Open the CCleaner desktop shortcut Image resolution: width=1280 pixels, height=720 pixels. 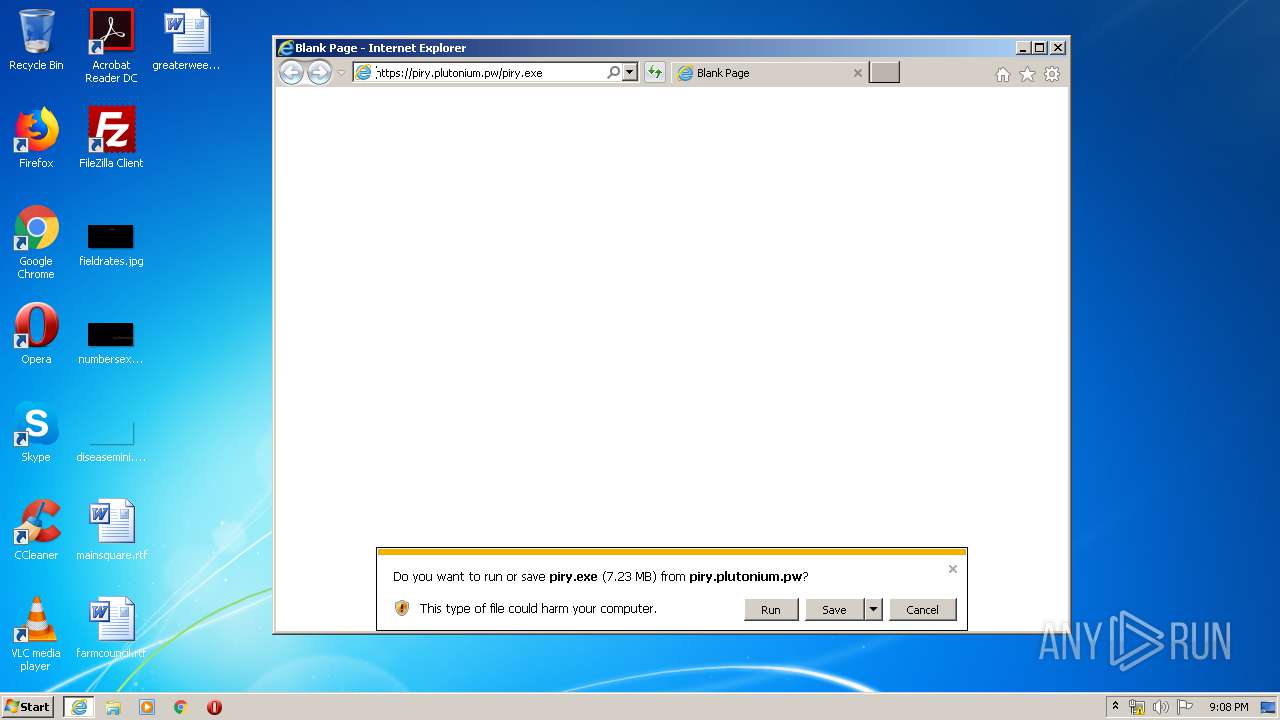tap(36, 530)
